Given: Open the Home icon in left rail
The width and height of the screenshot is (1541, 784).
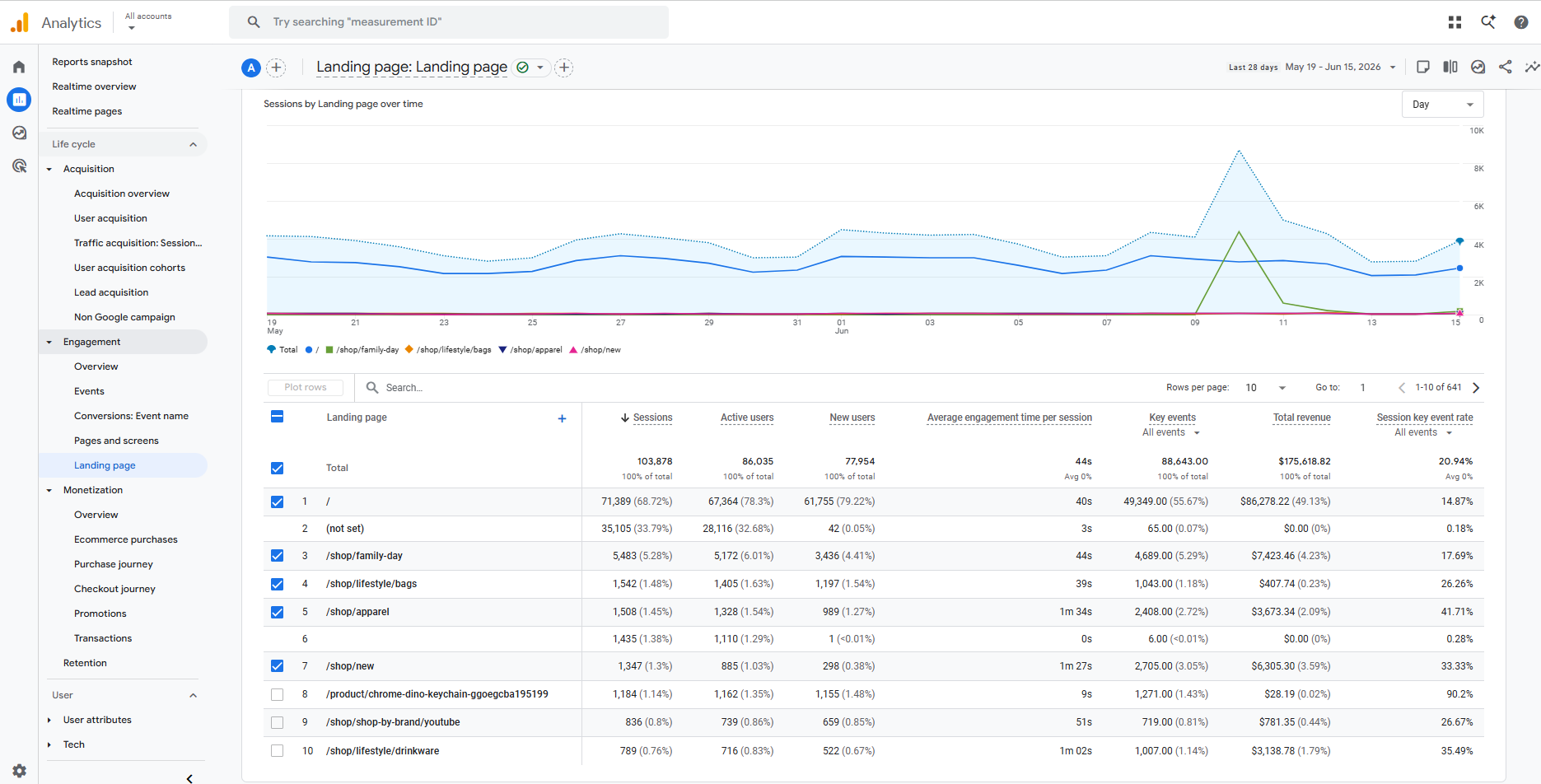Looking at the screenshot, I should [19, 67].
